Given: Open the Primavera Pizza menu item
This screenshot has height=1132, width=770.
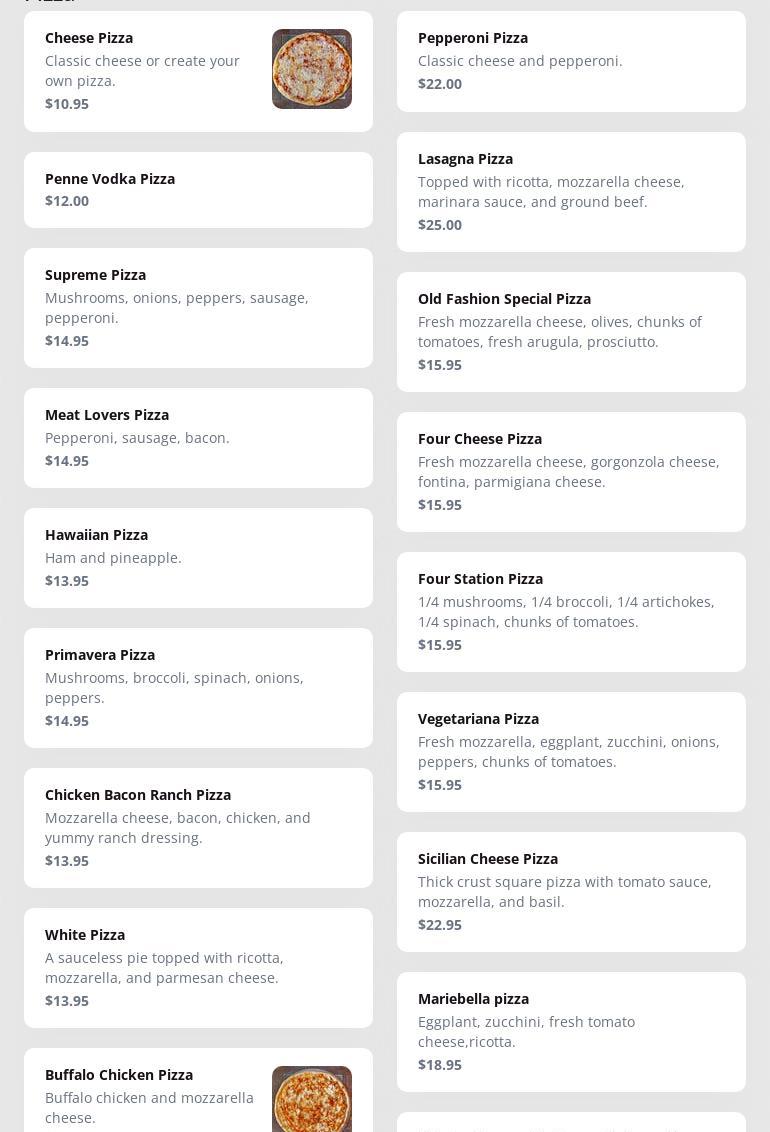Looking at the screenshot, I should 198,687.
